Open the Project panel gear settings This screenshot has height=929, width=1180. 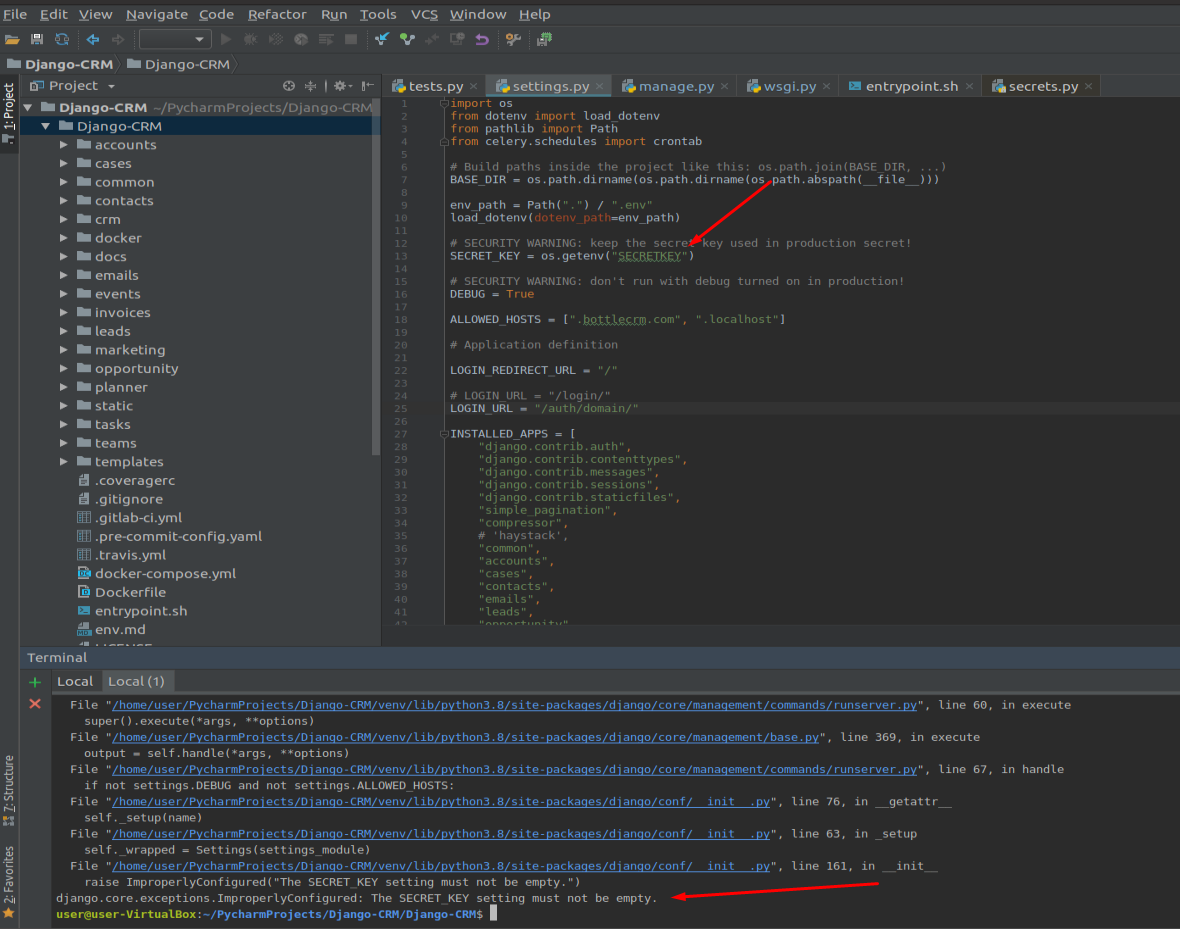(x=342, y=86)
